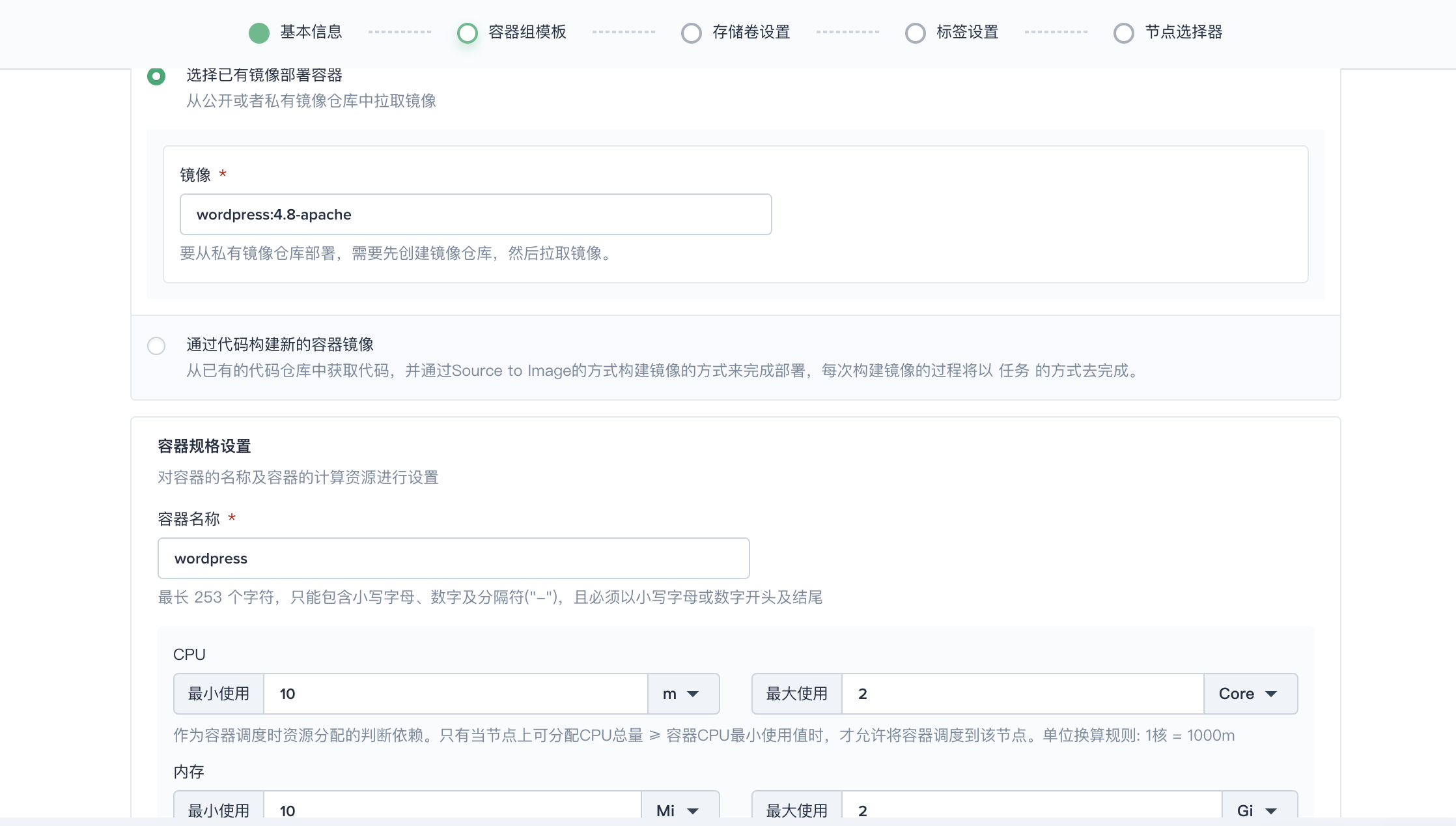The width and height of the screenshot is (1456, 826).
Task: Click CPU 最小使用 value field
Action: 454,693
